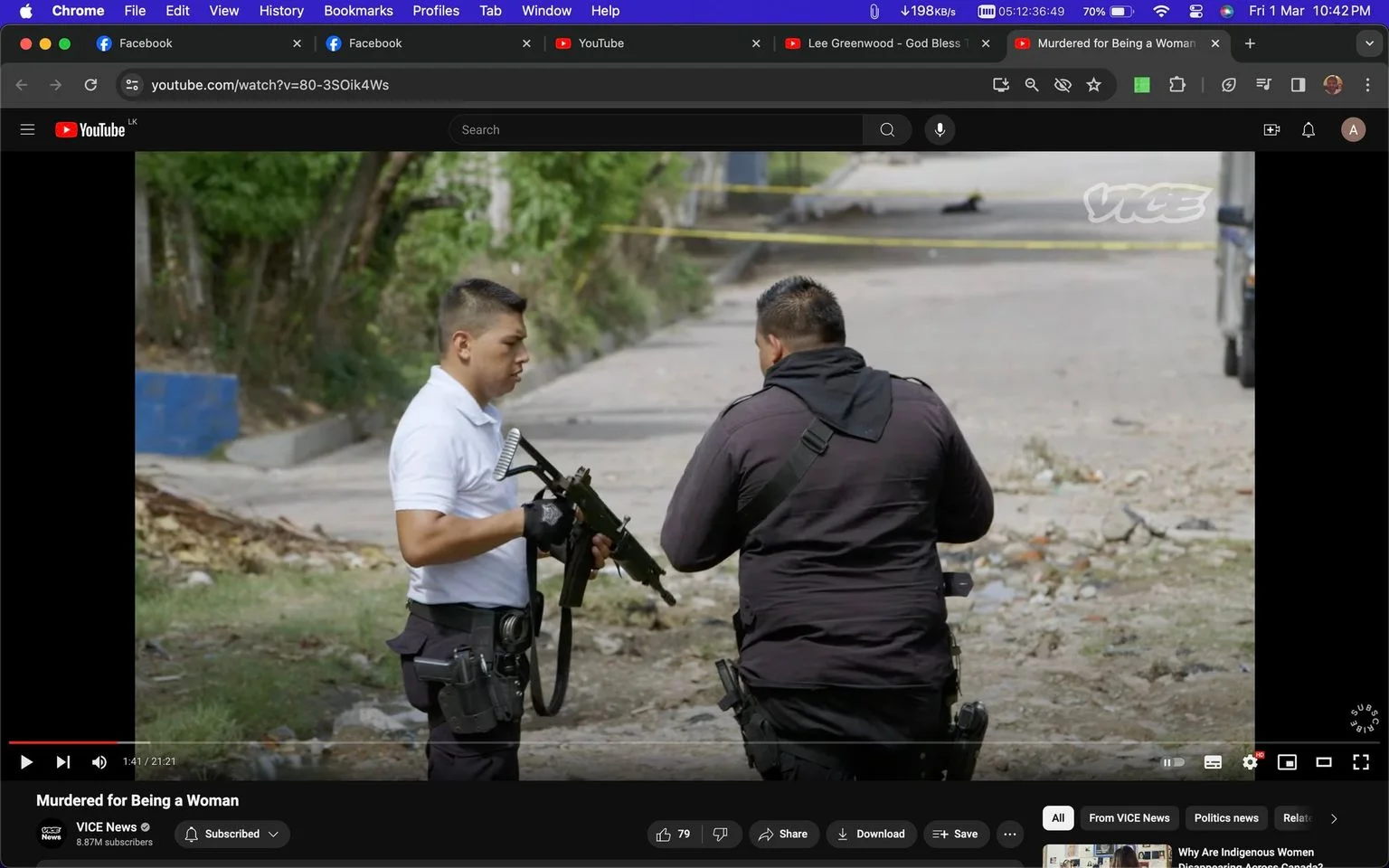Seek using the video progress bar
The height and width of the screenshot is (868, 1389).
(694, 742)
